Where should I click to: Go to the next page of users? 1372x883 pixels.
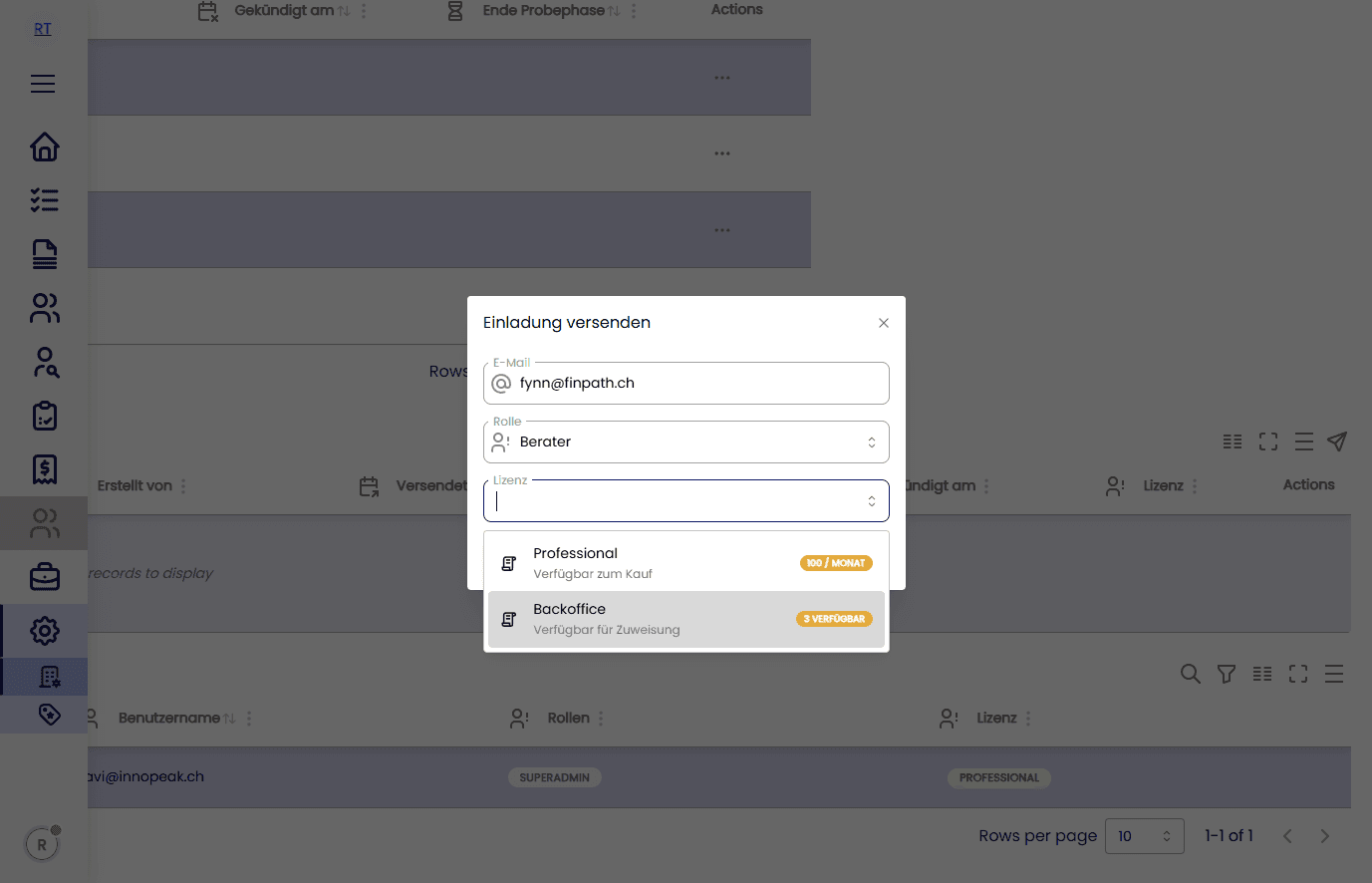tap(1325, 836)
